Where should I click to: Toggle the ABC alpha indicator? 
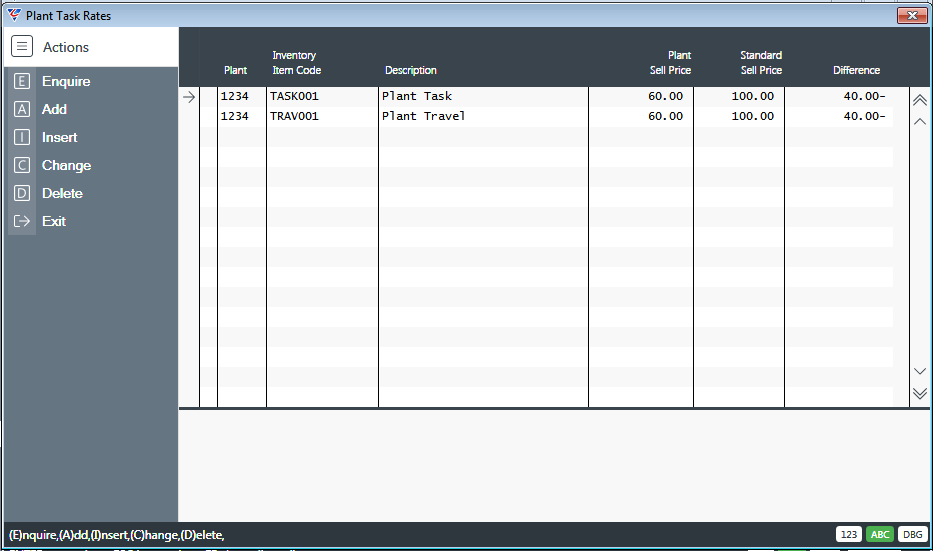[880, 534]
